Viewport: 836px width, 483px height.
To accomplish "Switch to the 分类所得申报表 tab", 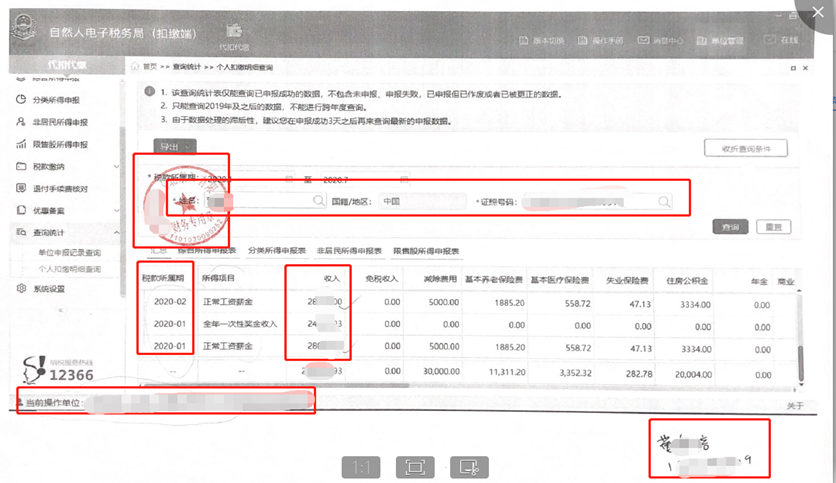I will click(275, 251).
